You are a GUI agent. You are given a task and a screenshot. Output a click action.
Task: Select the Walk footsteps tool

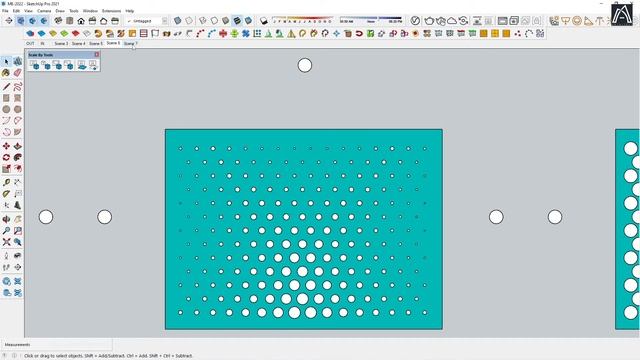pos(6,267)
